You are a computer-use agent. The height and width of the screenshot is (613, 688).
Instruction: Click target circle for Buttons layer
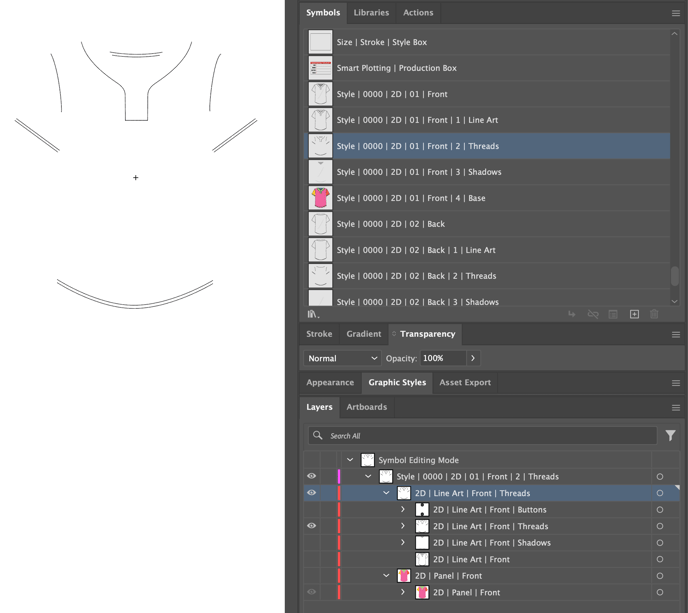(660, 510)
